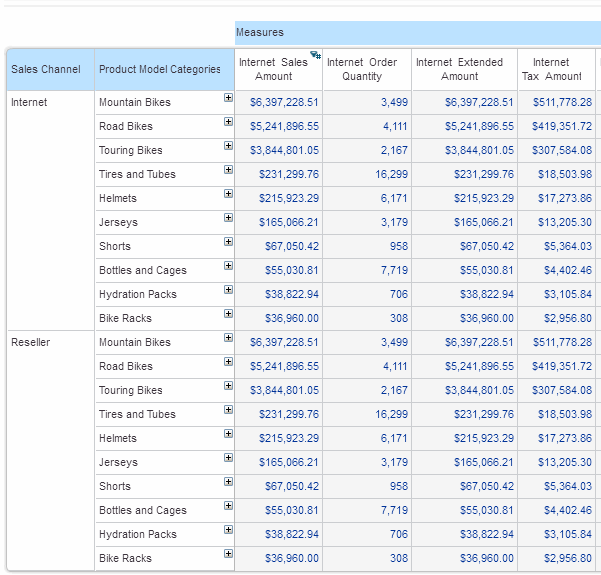
Task: Click the Sales Channel column header
Action: click(46, 69)
